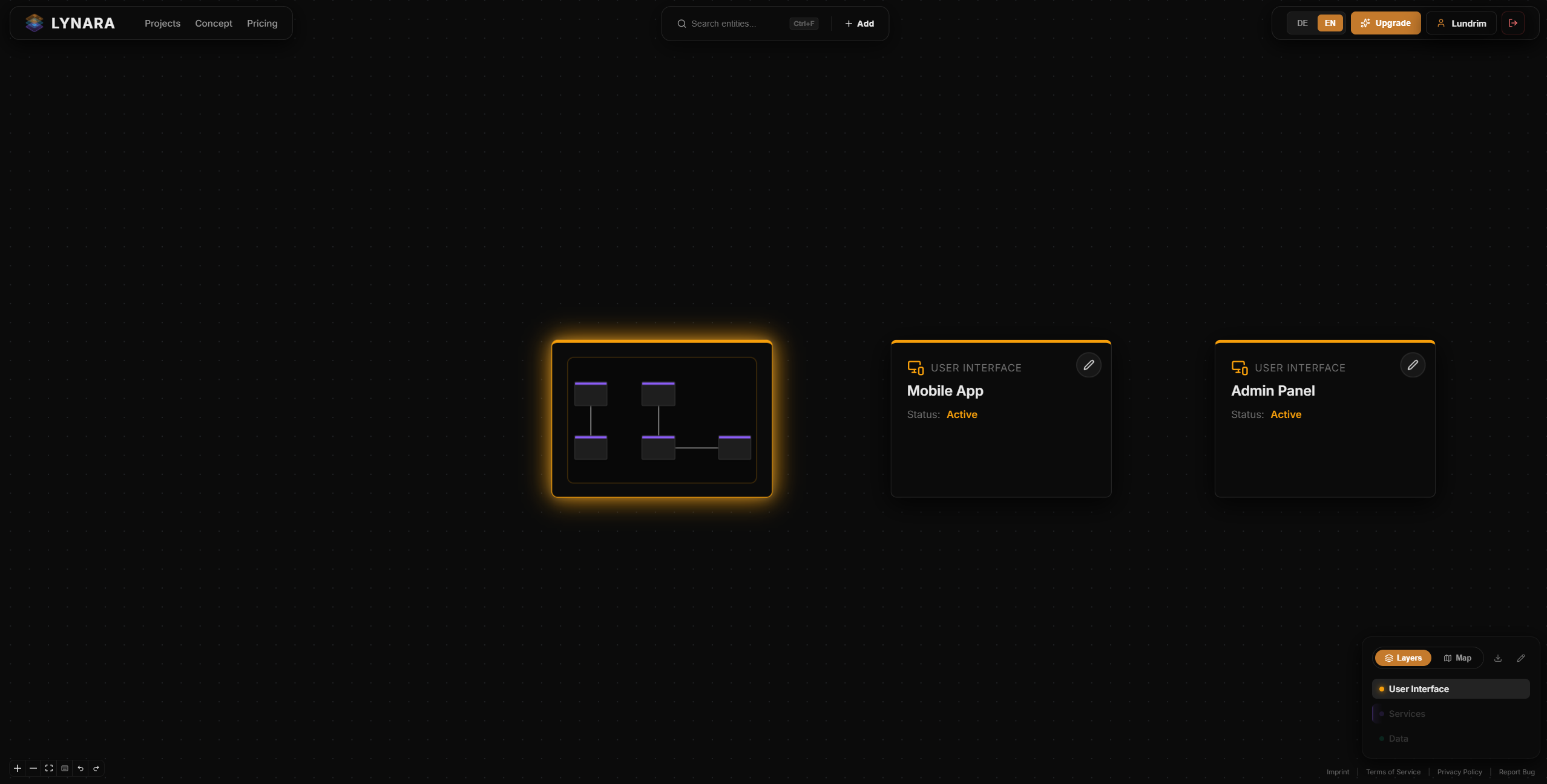Screen dimensions: 1547x784
Task: Click the redo icon in bottom toolbar
Action: (97, 768)
